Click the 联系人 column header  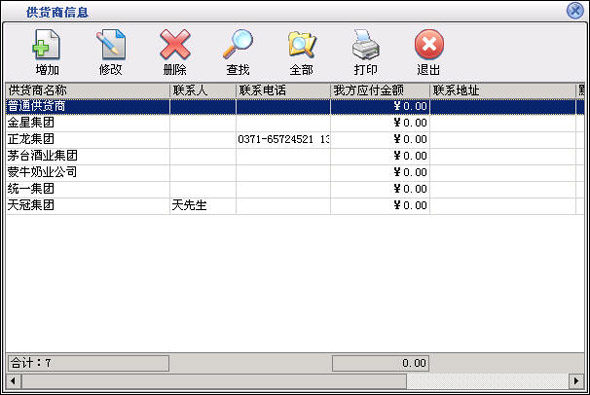pyautogui.click(x=203, y=90)
